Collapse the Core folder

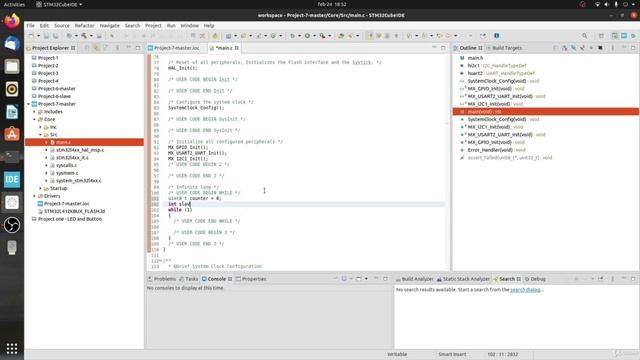(35, 120)
